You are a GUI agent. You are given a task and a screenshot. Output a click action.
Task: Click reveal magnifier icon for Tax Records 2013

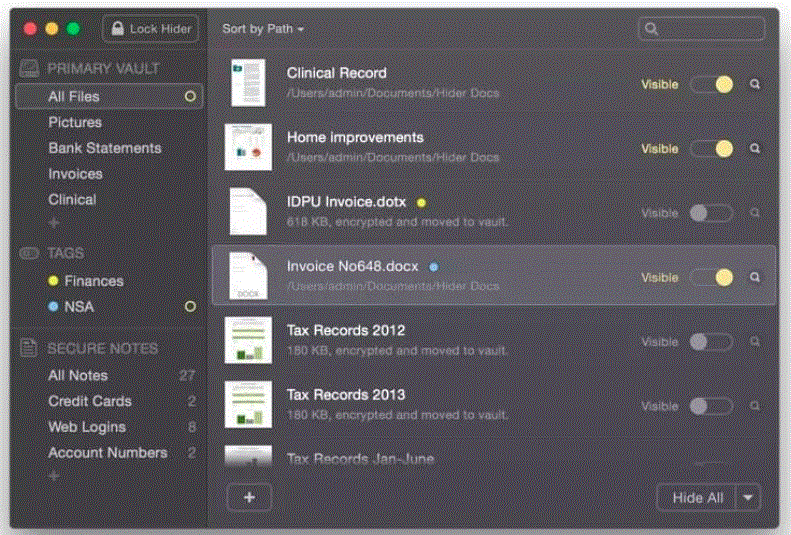coord(755,406)
